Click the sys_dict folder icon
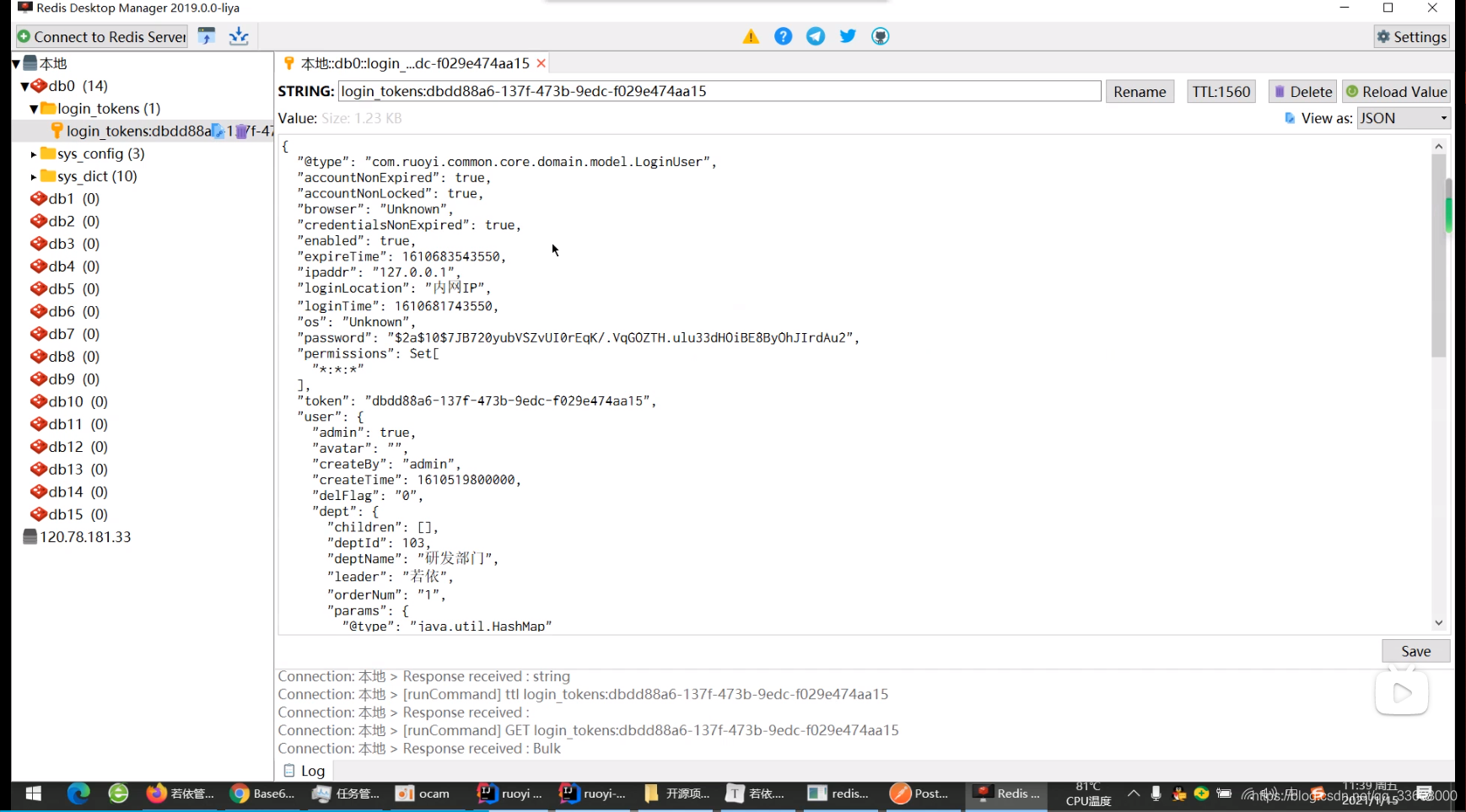 pos(48,176)
